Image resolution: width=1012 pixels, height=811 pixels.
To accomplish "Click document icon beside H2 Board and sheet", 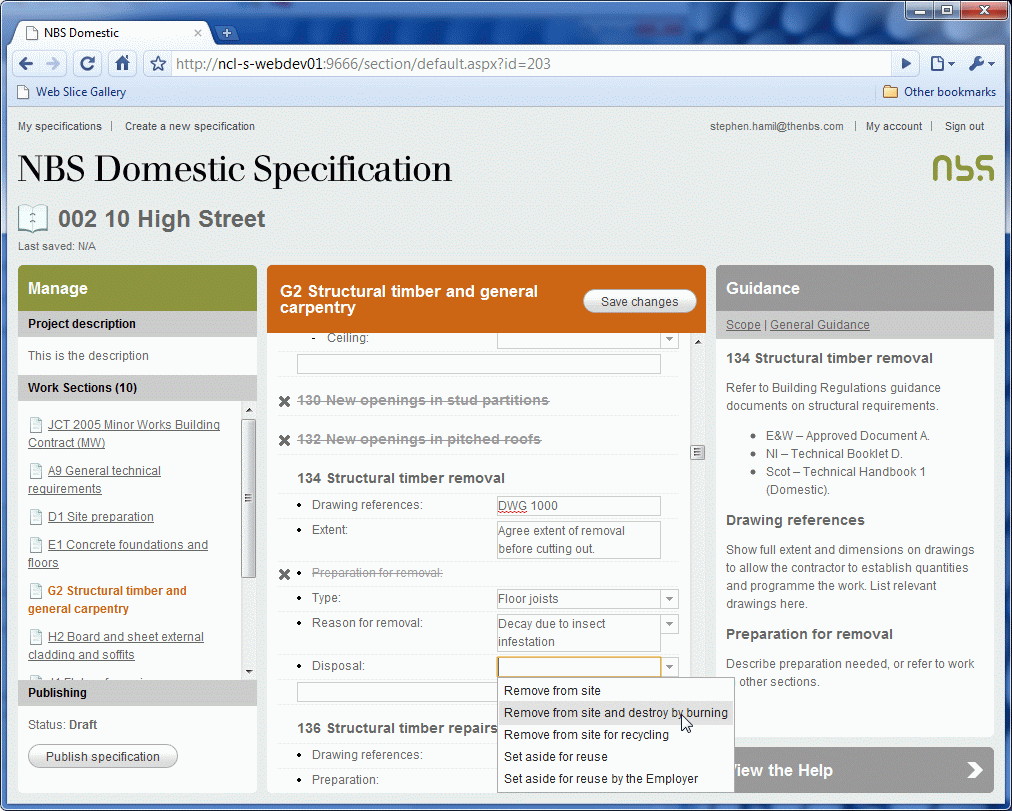I will coord(36,637).
